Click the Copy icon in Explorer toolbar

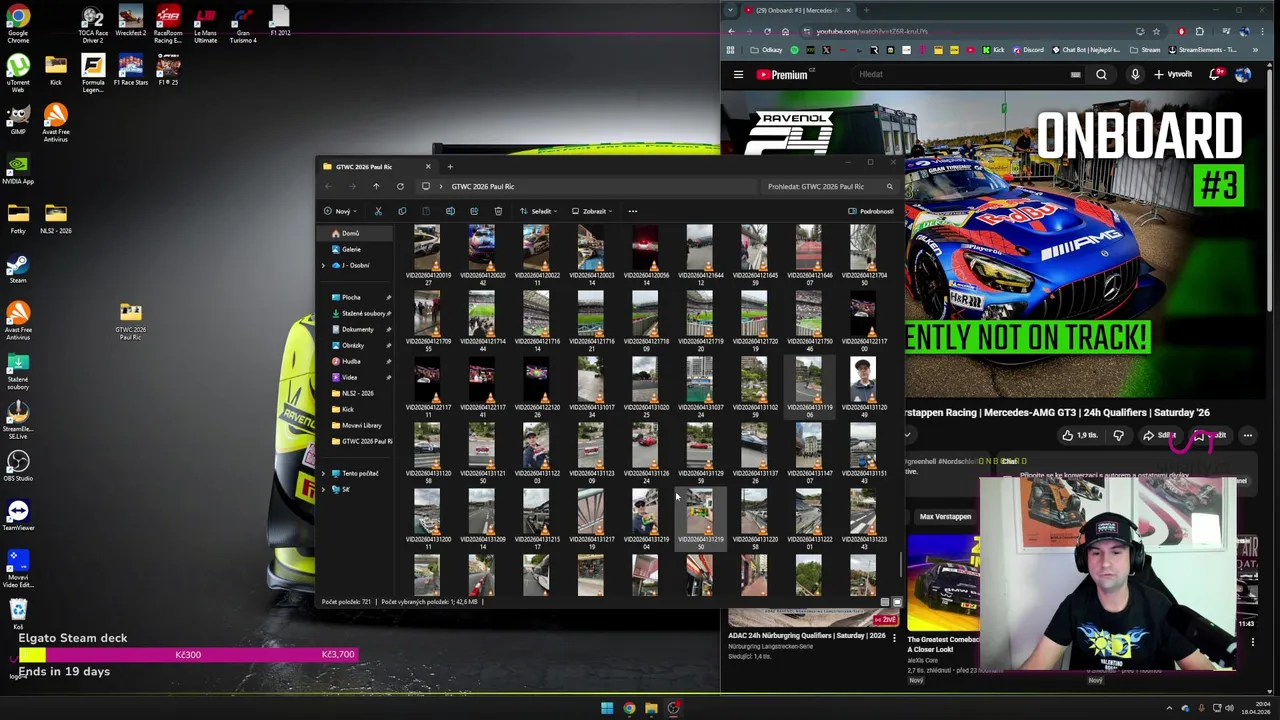point(402,211)
